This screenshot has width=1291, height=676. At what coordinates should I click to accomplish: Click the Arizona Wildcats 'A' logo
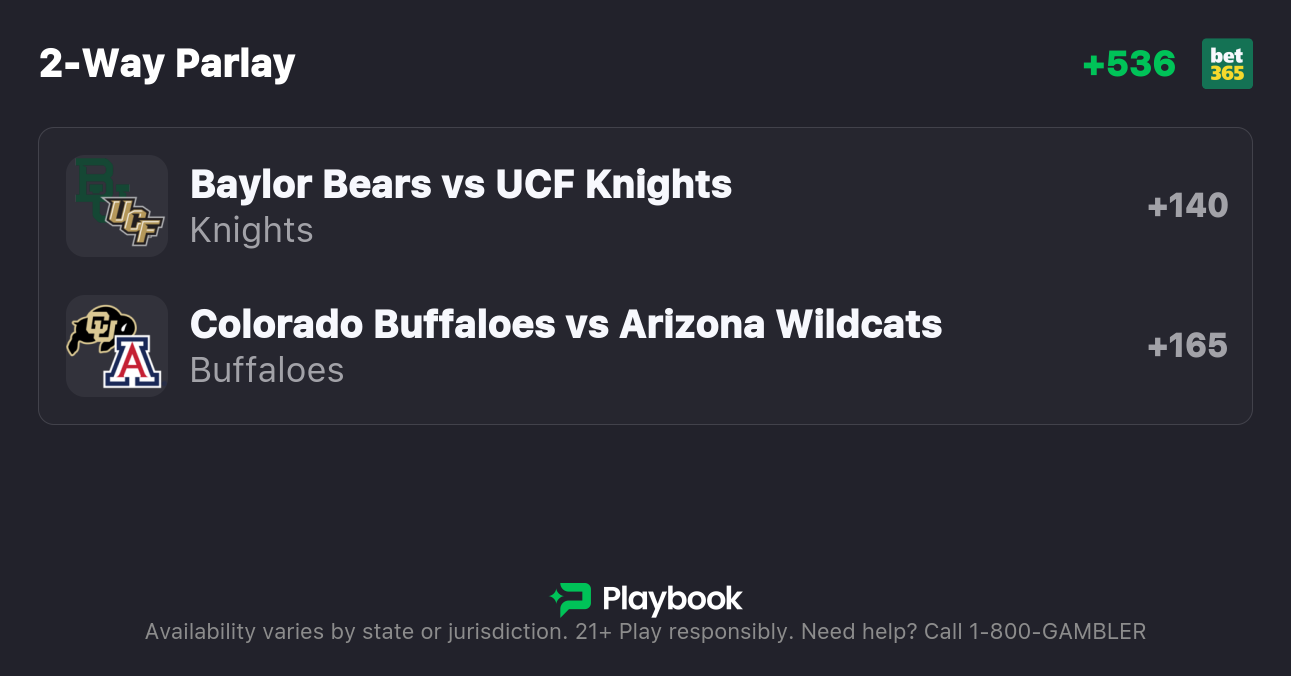point(133,362)
